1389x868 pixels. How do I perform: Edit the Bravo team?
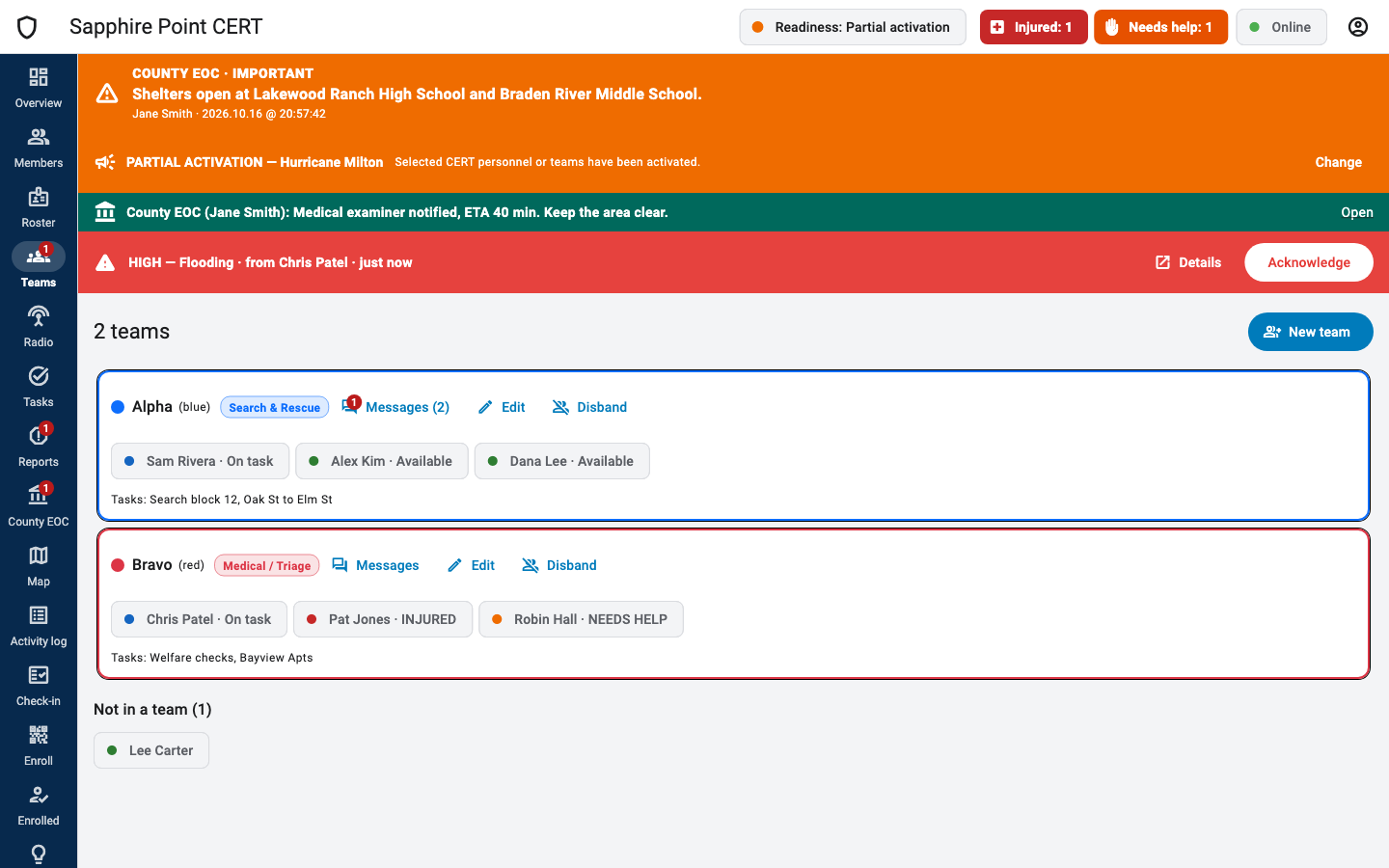point(471,565)
